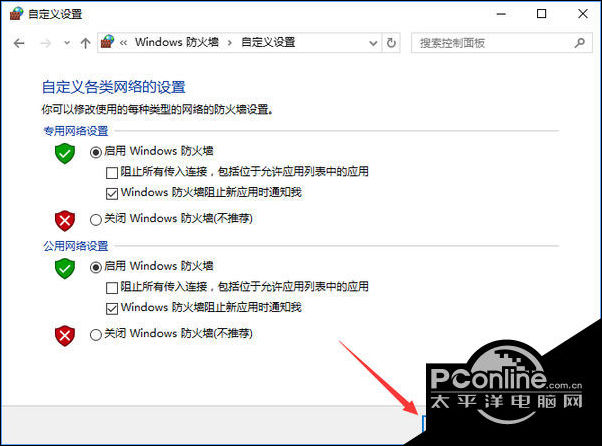The height and width of the screenshot is (446, 602).
Task: Minimize the 自定义设置 window
Action: pos(501,14)
